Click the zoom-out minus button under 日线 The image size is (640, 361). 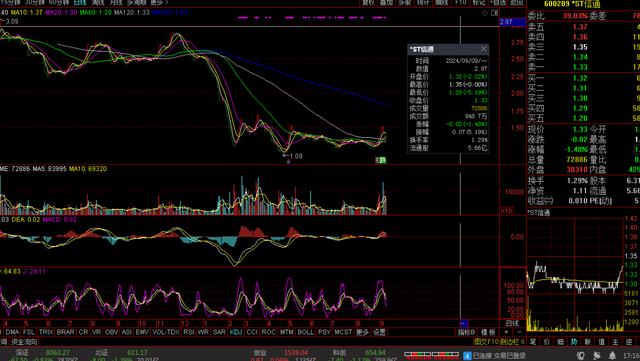(x=519, y=332)
